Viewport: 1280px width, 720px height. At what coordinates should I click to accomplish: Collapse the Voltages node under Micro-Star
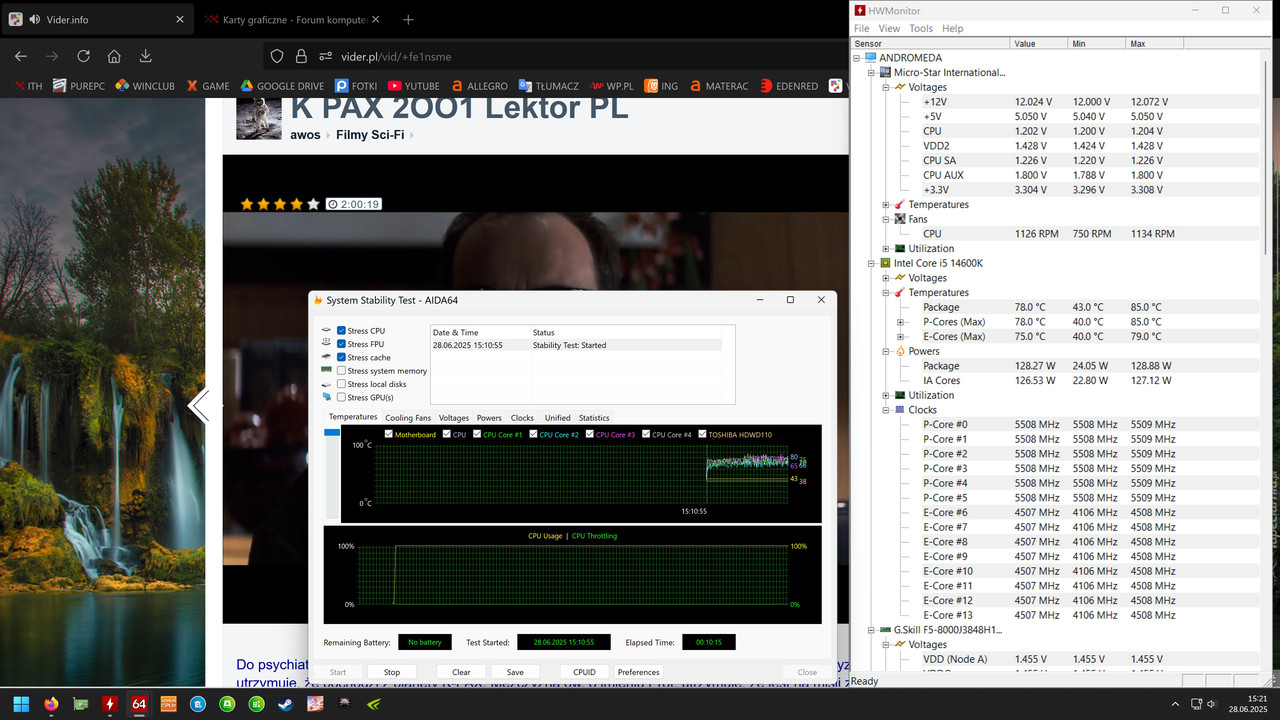886,87
